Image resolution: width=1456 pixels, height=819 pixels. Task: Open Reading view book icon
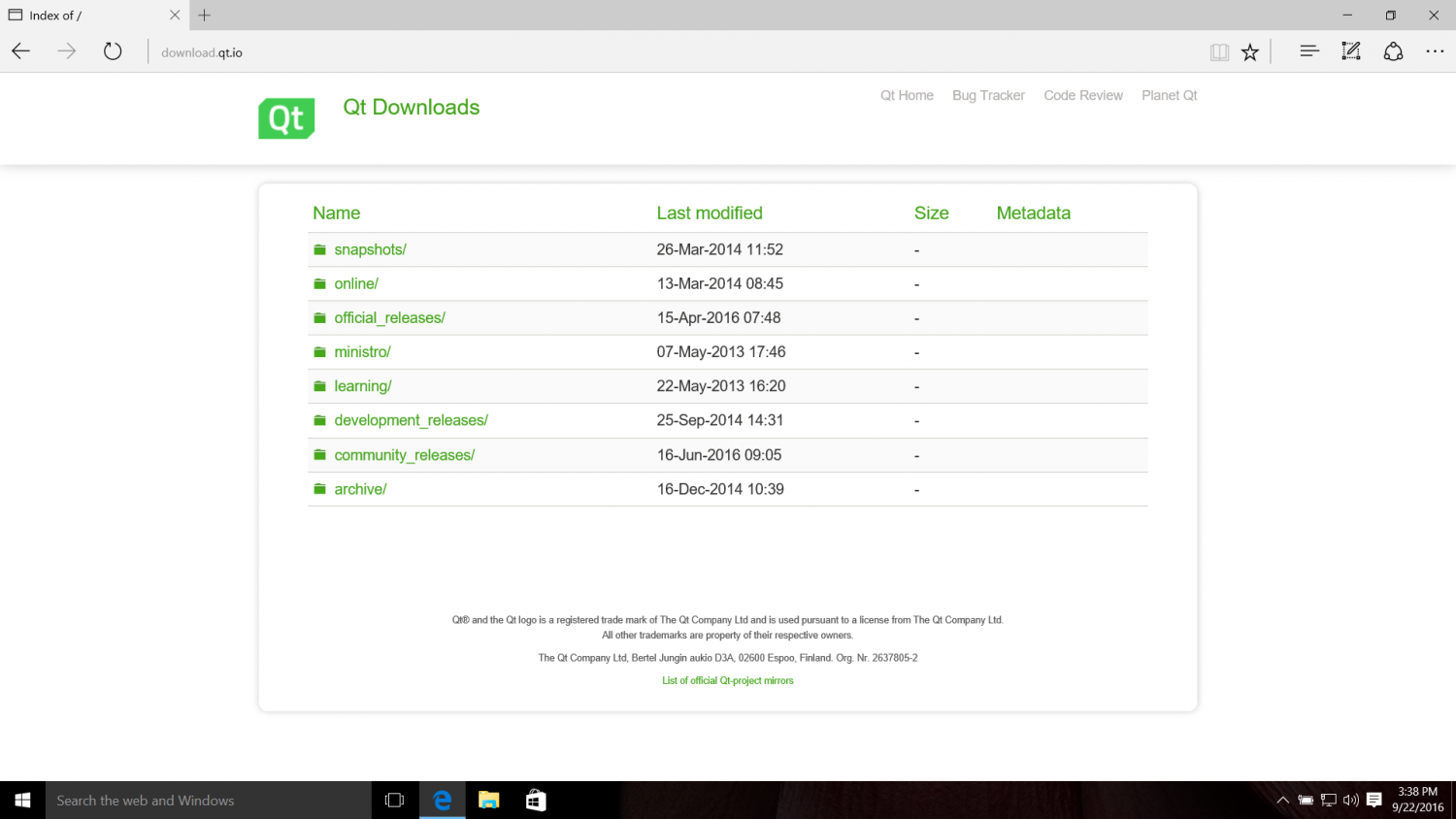[x=1219, y=52]
